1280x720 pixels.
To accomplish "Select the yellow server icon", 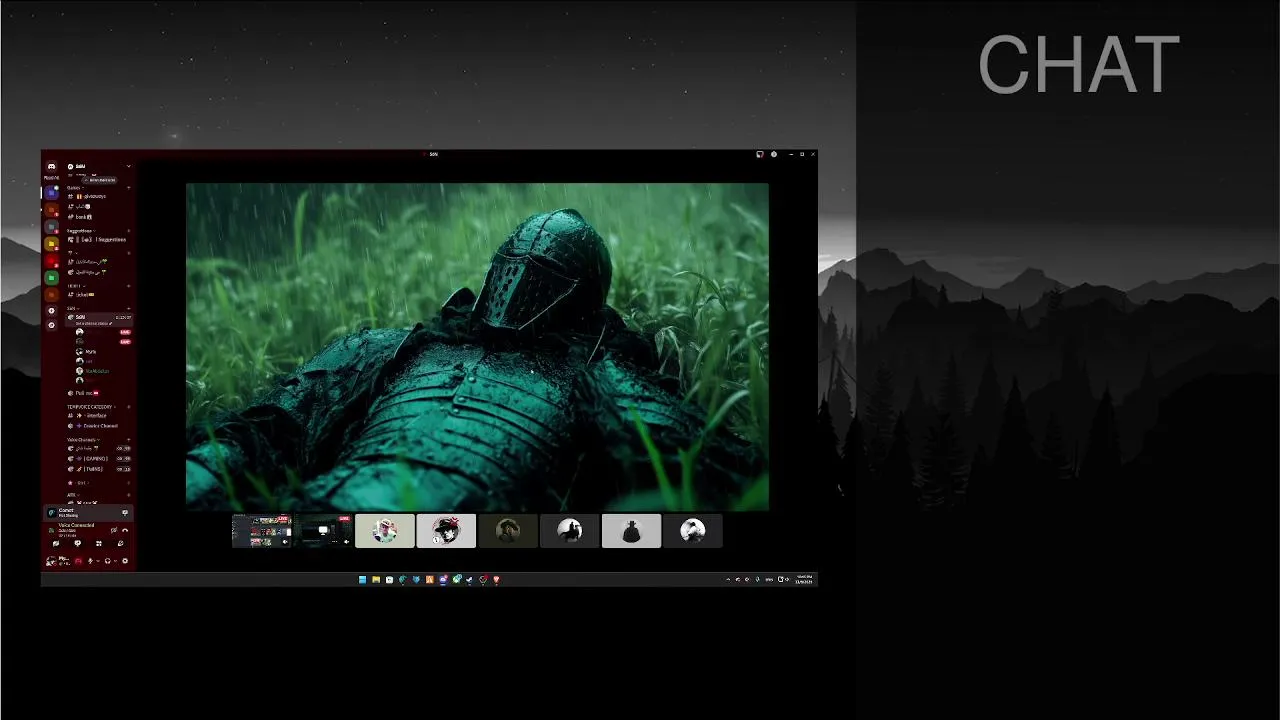I will point(52,243).
